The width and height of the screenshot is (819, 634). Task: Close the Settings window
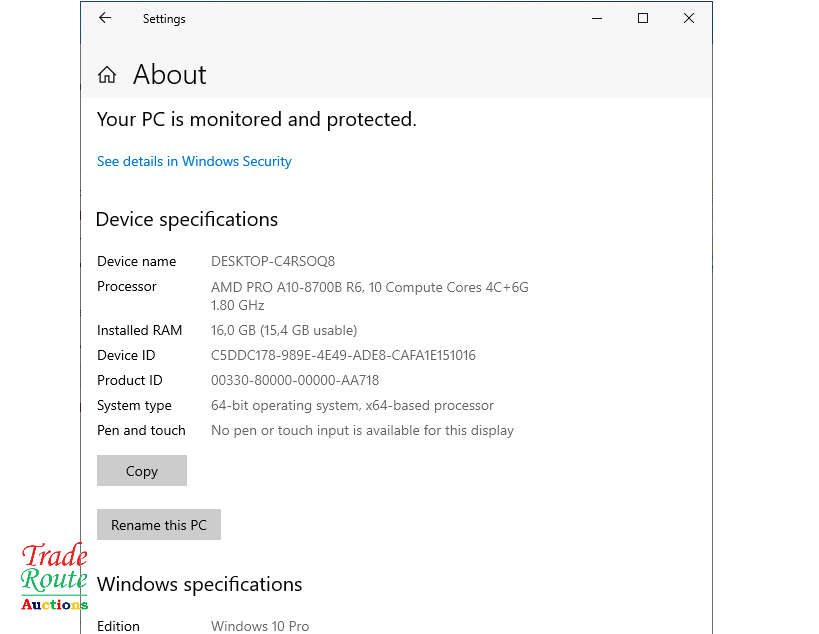689,18
